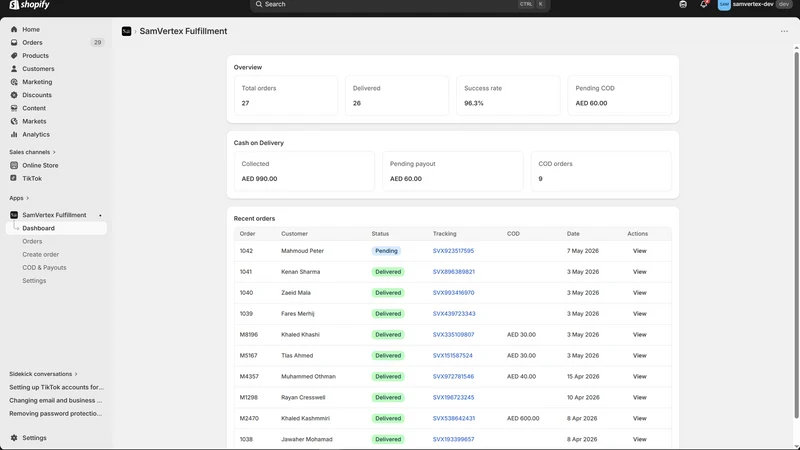
Task: Open 'Changing email and business' conversation
Action: point(56,401)
